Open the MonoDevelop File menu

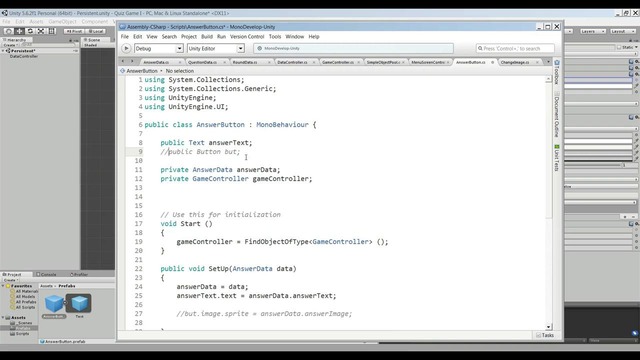pyautogui.click(x=124, y=37)
